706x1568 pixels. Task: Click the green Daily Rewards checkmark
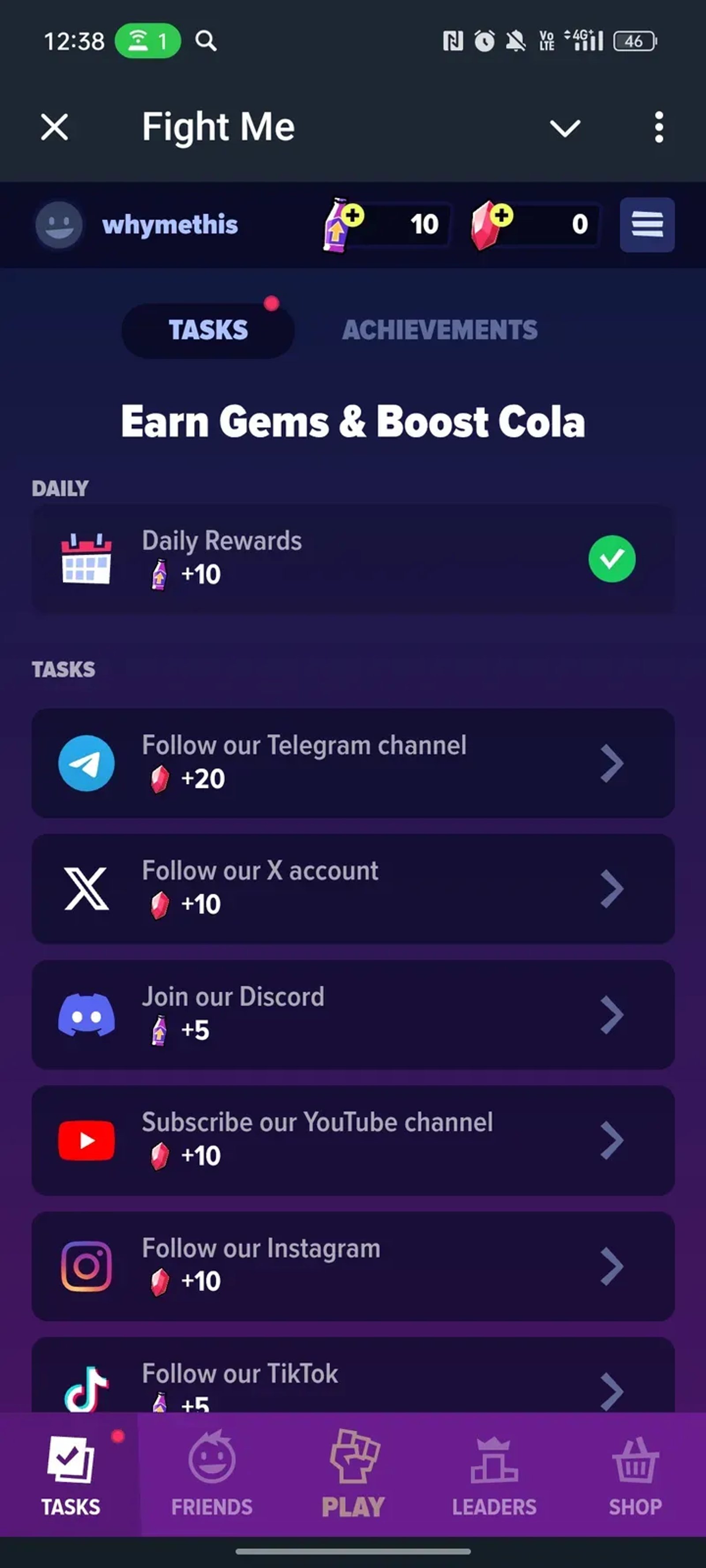[612, 559]
